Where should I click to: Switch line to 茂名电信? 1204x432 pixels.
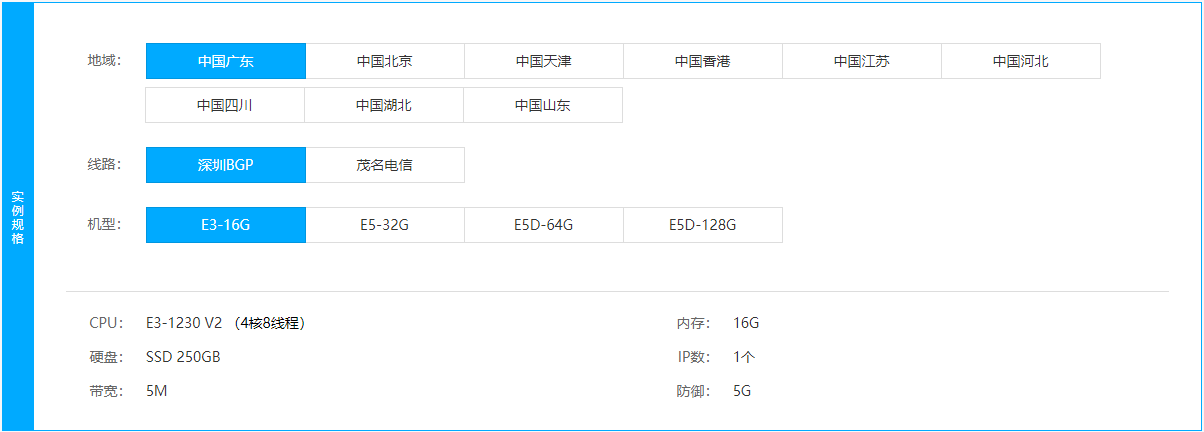(385, 165)
